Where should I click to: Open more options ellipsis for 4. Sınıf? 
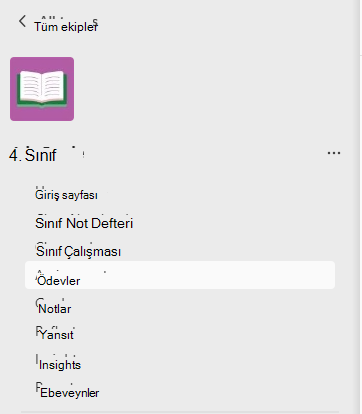334,153
